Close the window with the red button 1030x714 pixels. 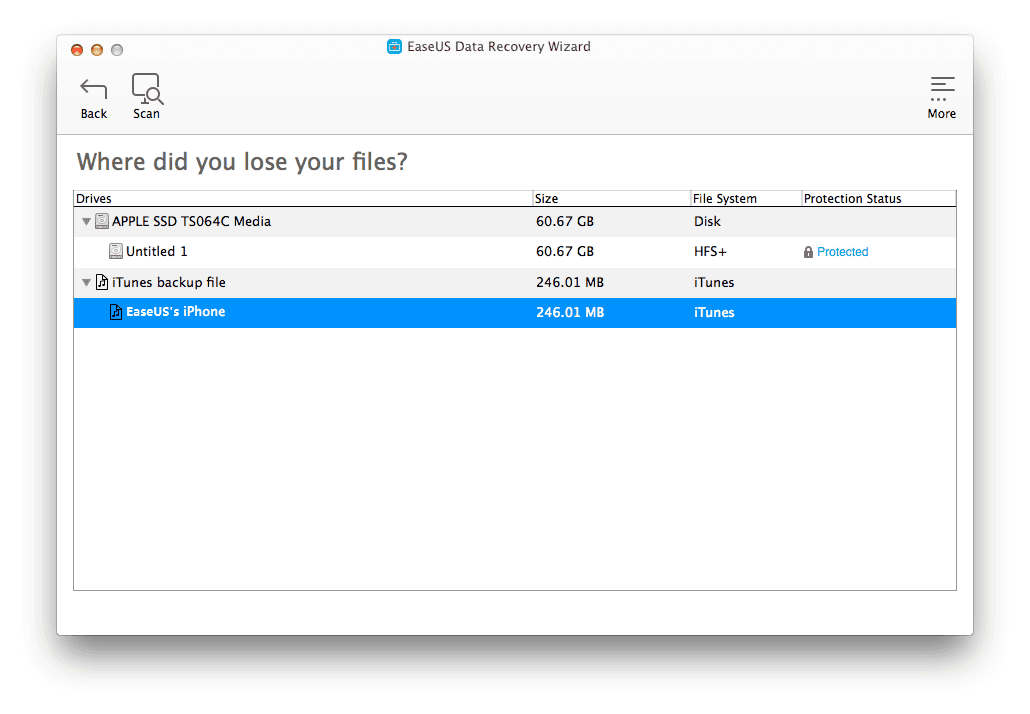click(77, 50)
